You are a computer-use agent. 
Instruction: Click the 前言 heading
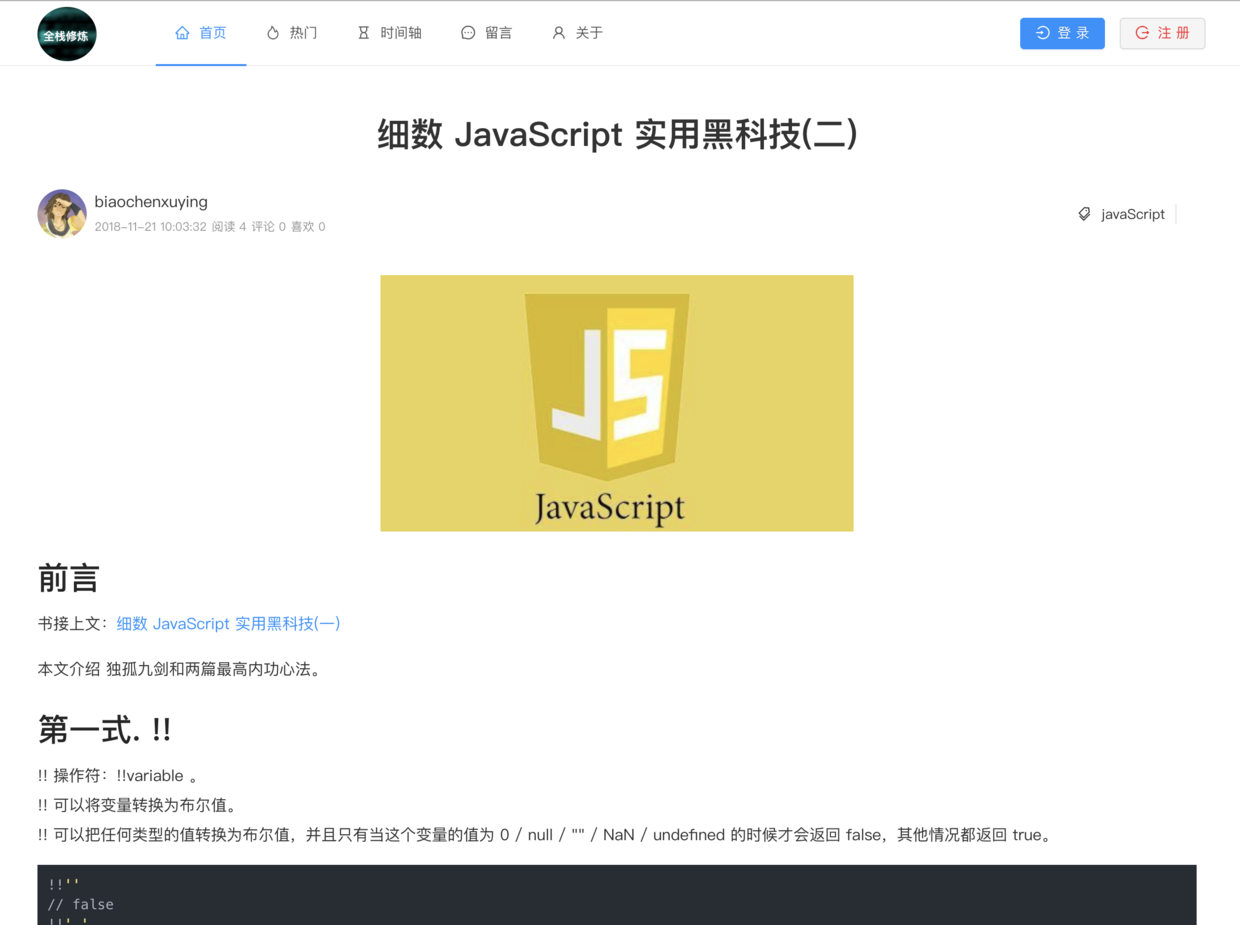pyautogui.click(x=68, y=578)
